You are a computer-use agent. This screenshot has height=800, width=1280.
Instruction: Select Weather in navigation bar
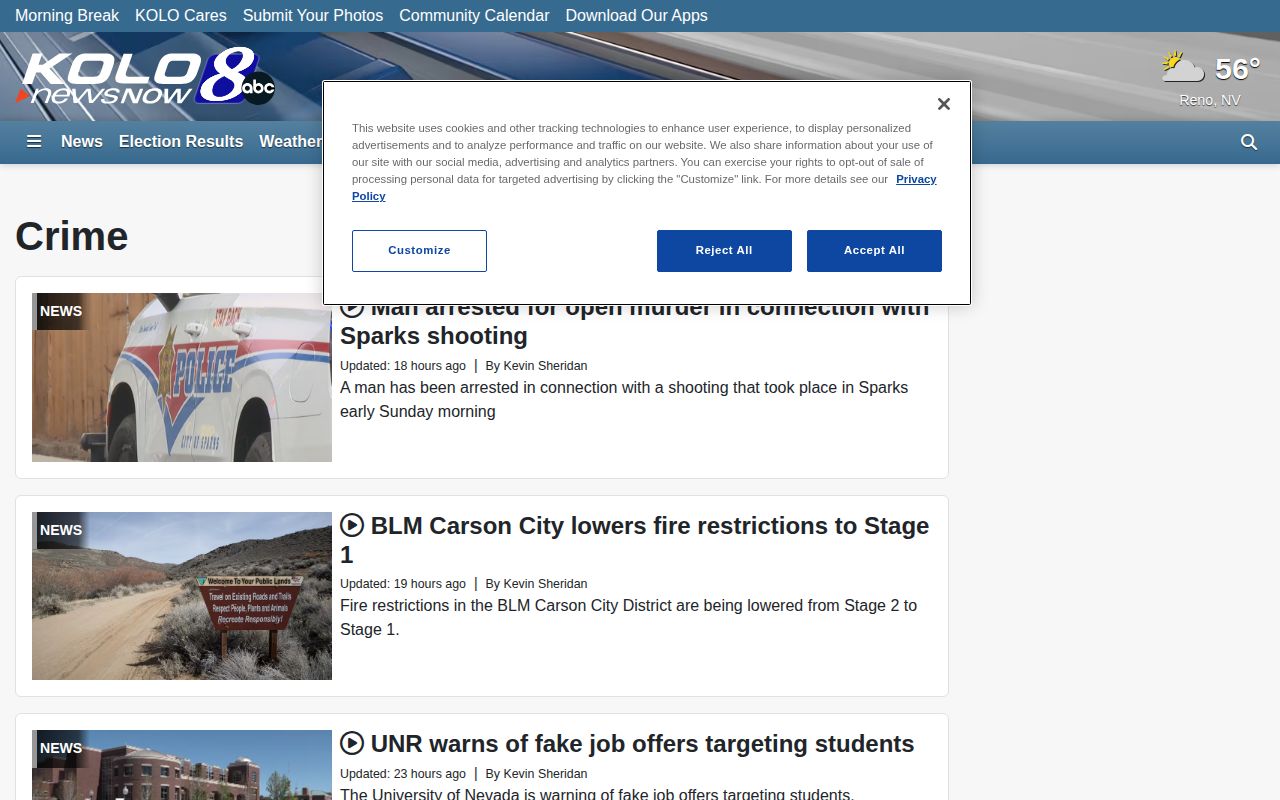pyautogui.click(x=290, y=142)
